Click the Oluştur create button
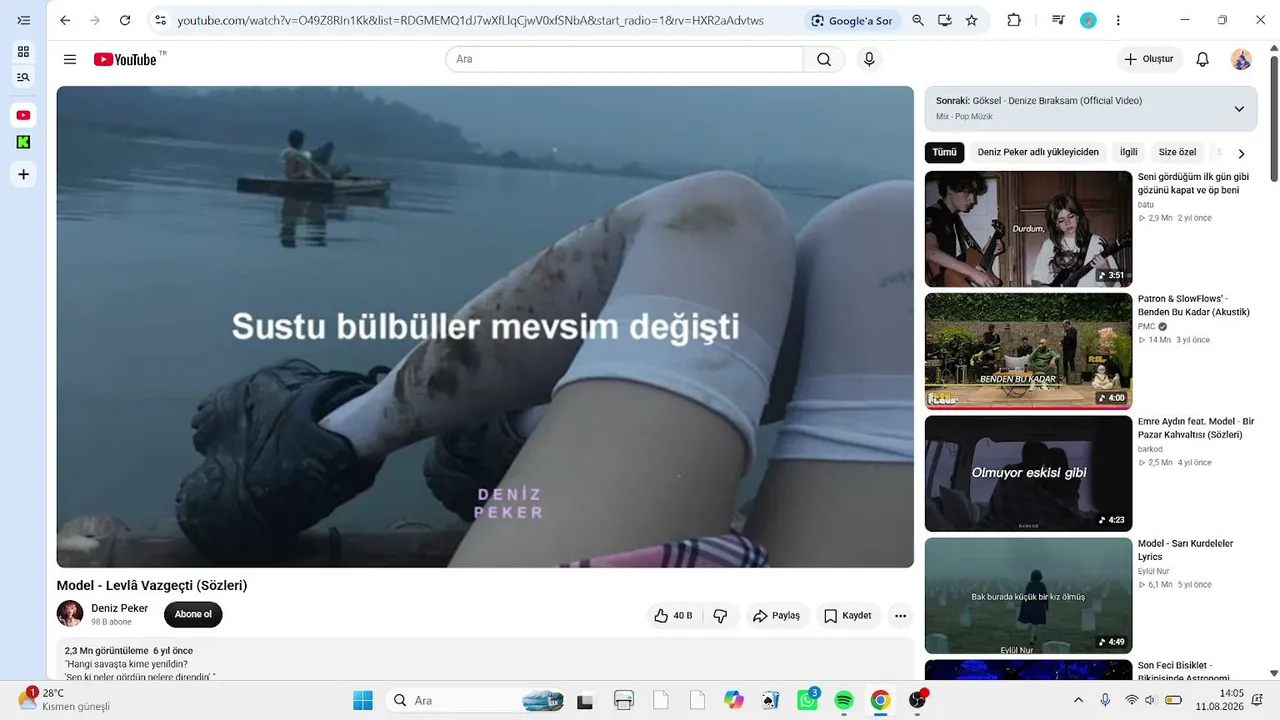This screenshot has height=720, width=1280. pyautogui.click(x=1149, y=59)
